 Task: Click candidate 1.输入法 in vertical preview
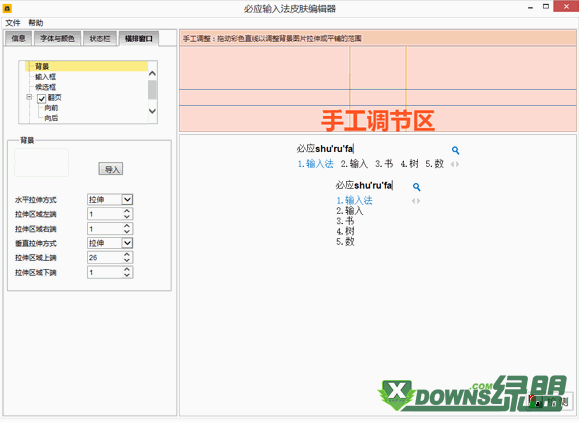[x=354, y=200]
